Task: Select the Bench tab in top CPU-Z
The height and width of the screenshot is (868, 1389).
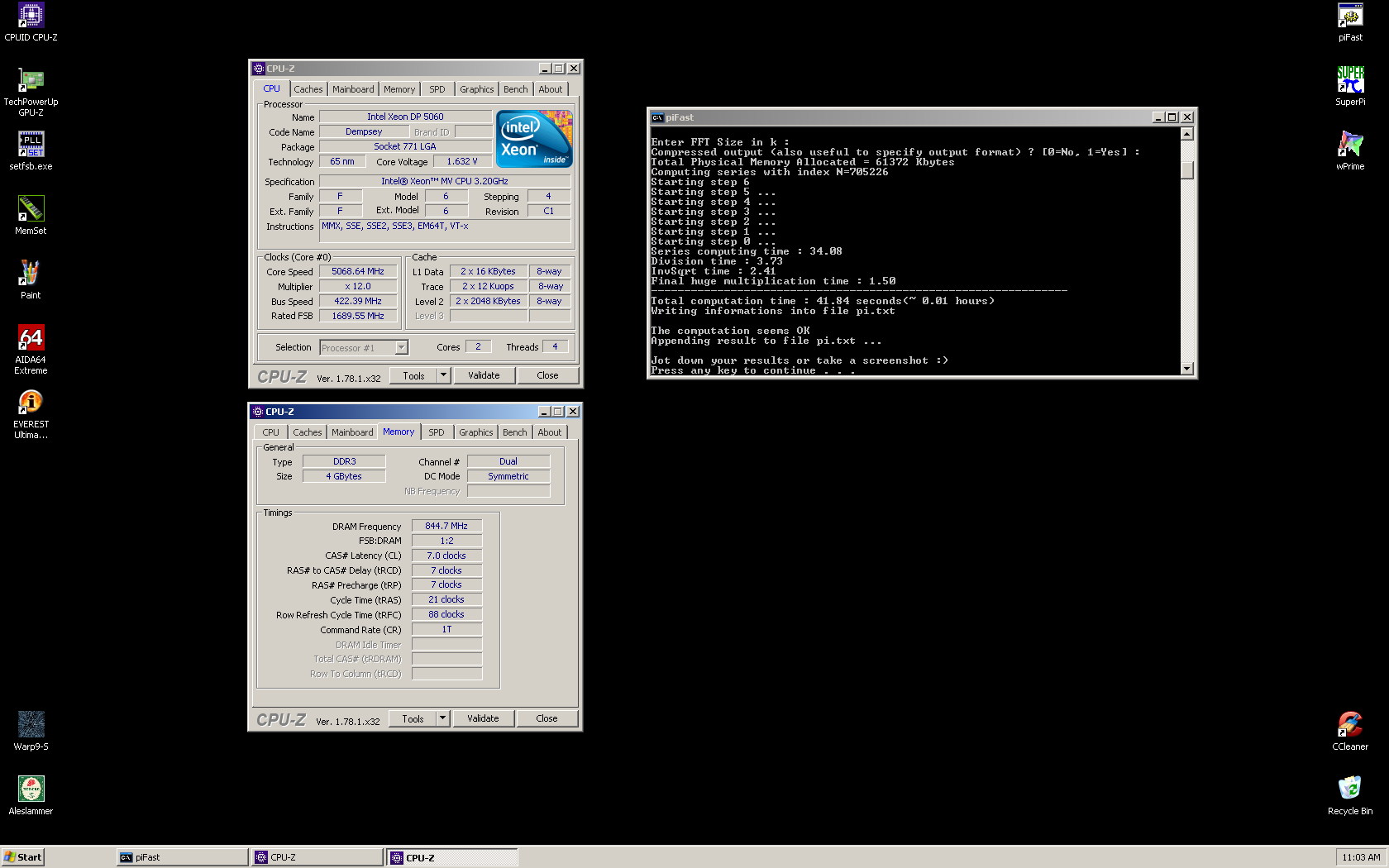Action: click(515, 89)
